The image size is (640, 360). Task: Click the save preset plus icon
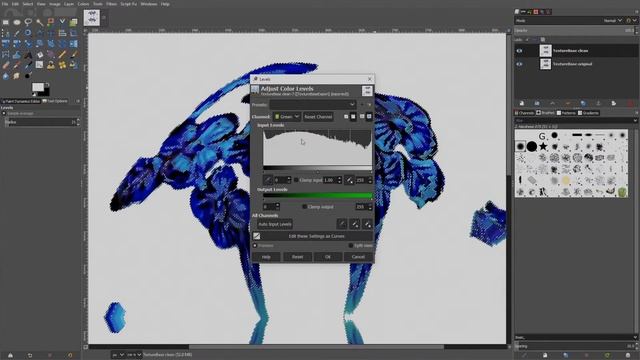coord(362,104)
